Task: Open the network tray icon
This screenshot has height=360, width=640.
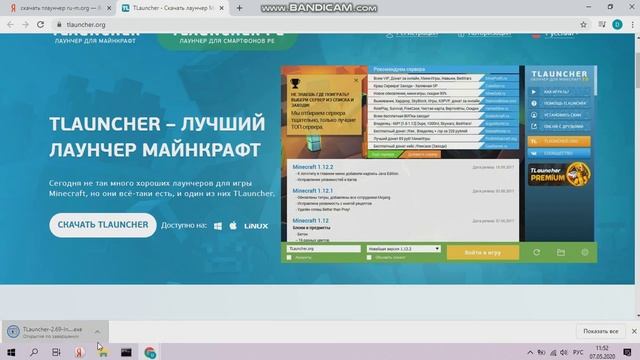Action: coord(553,352)
